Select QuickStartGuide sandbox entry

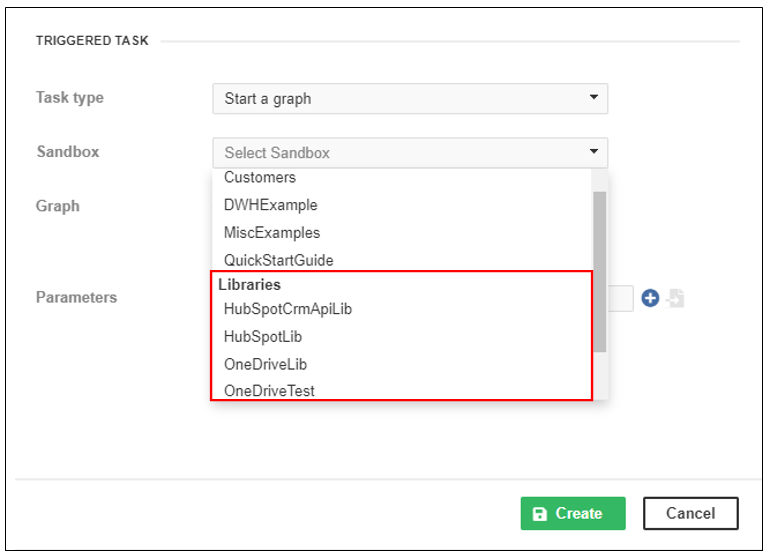[x=279, y=260]
